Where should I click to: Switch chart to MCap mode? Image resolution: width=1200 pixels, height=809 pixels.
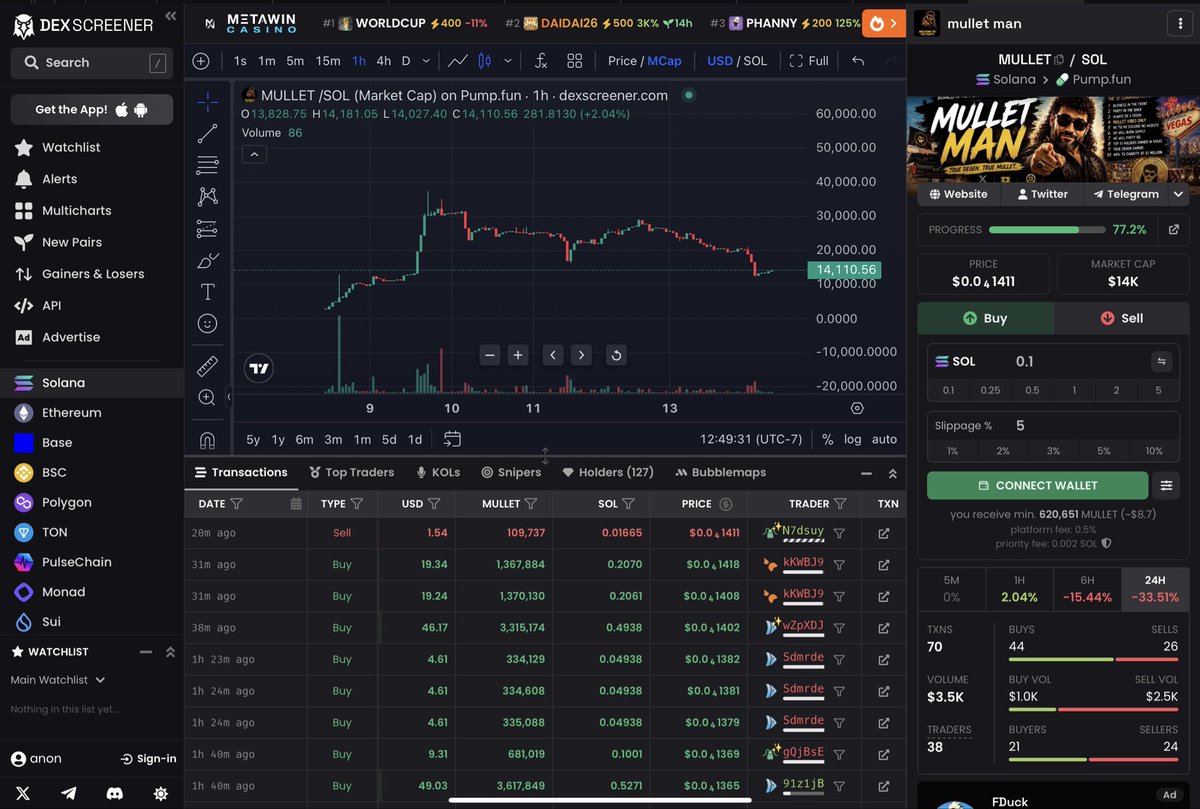tap(664, 61)
